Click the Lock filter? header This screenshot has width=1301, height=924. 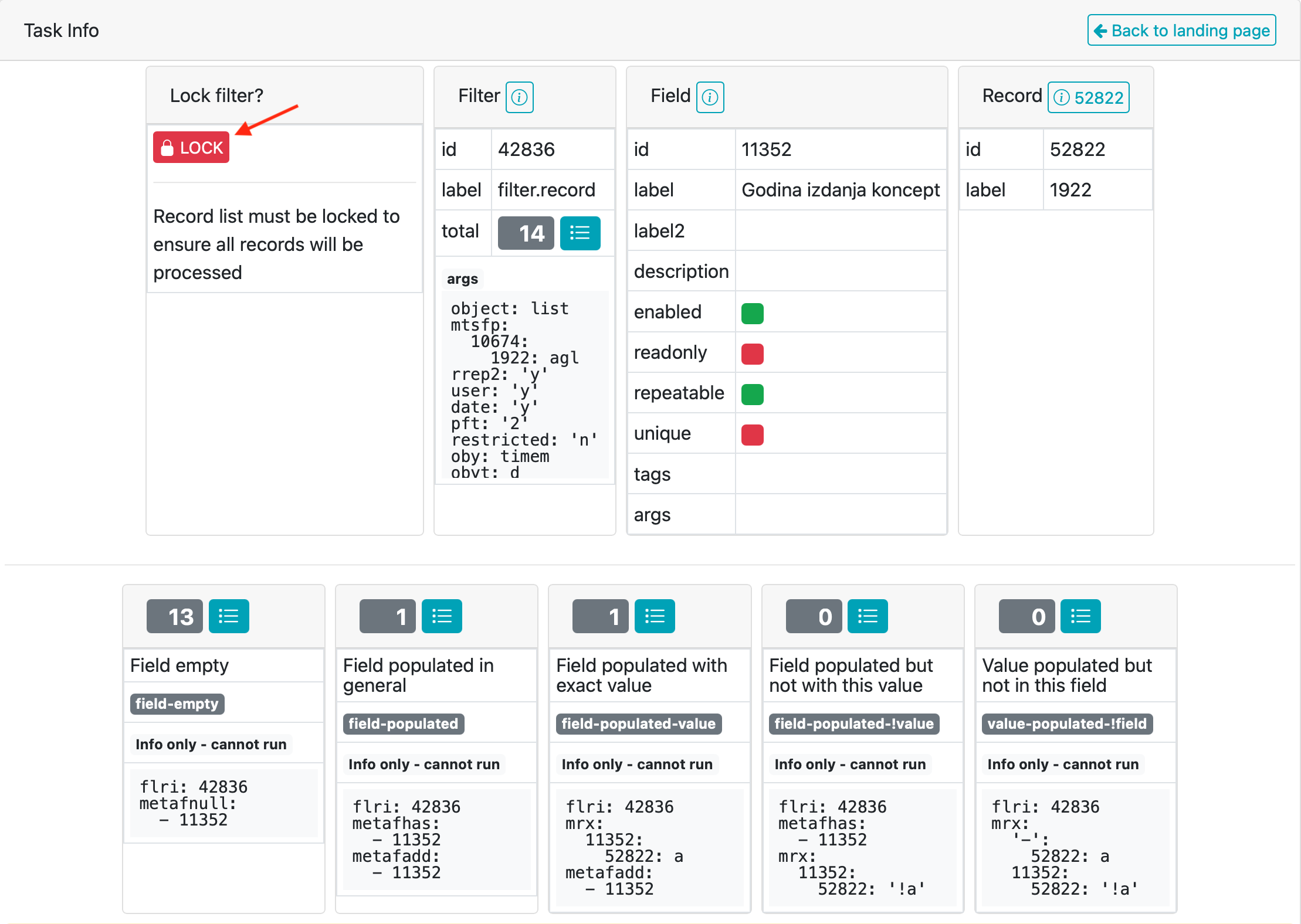(216, 96)
